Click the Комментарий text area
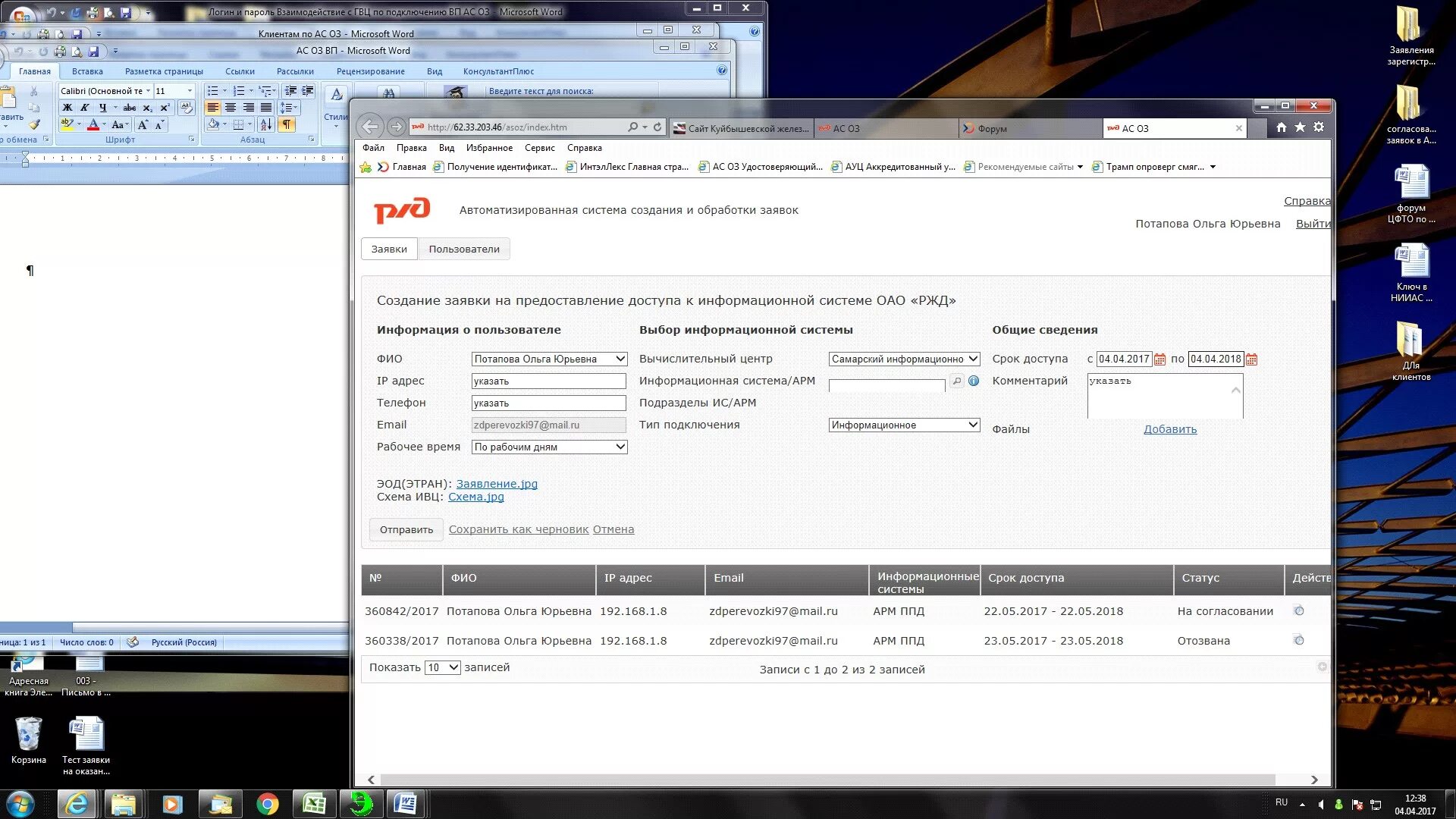1456x819 pixels. [x=1165, y=396]
